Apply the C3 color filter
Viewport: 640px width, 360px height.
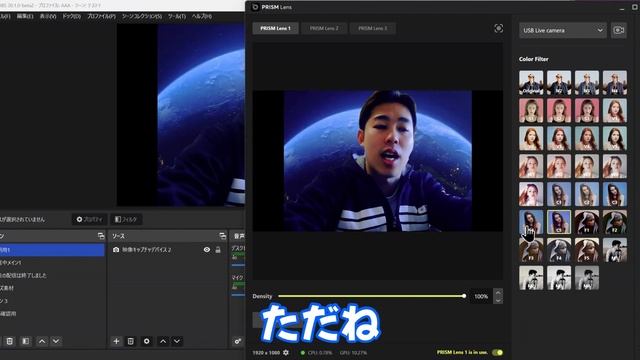615,194
